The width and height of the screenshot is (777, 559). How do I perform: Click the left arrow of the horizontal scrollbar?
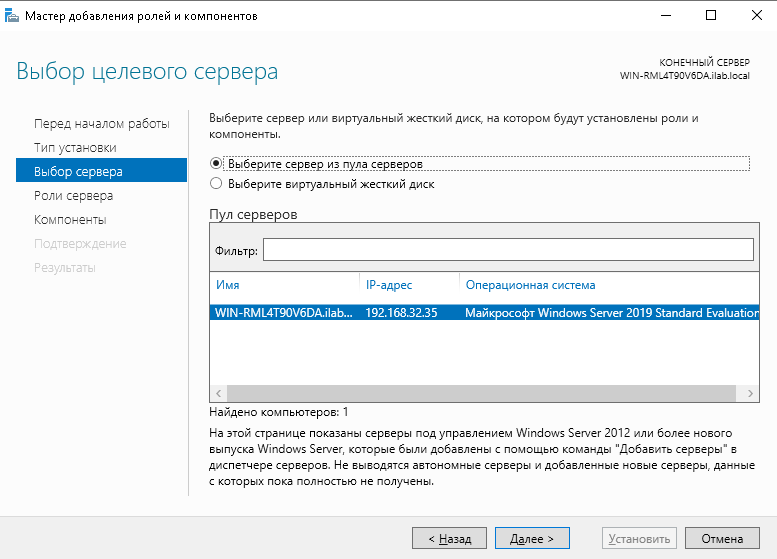[216, 394]
